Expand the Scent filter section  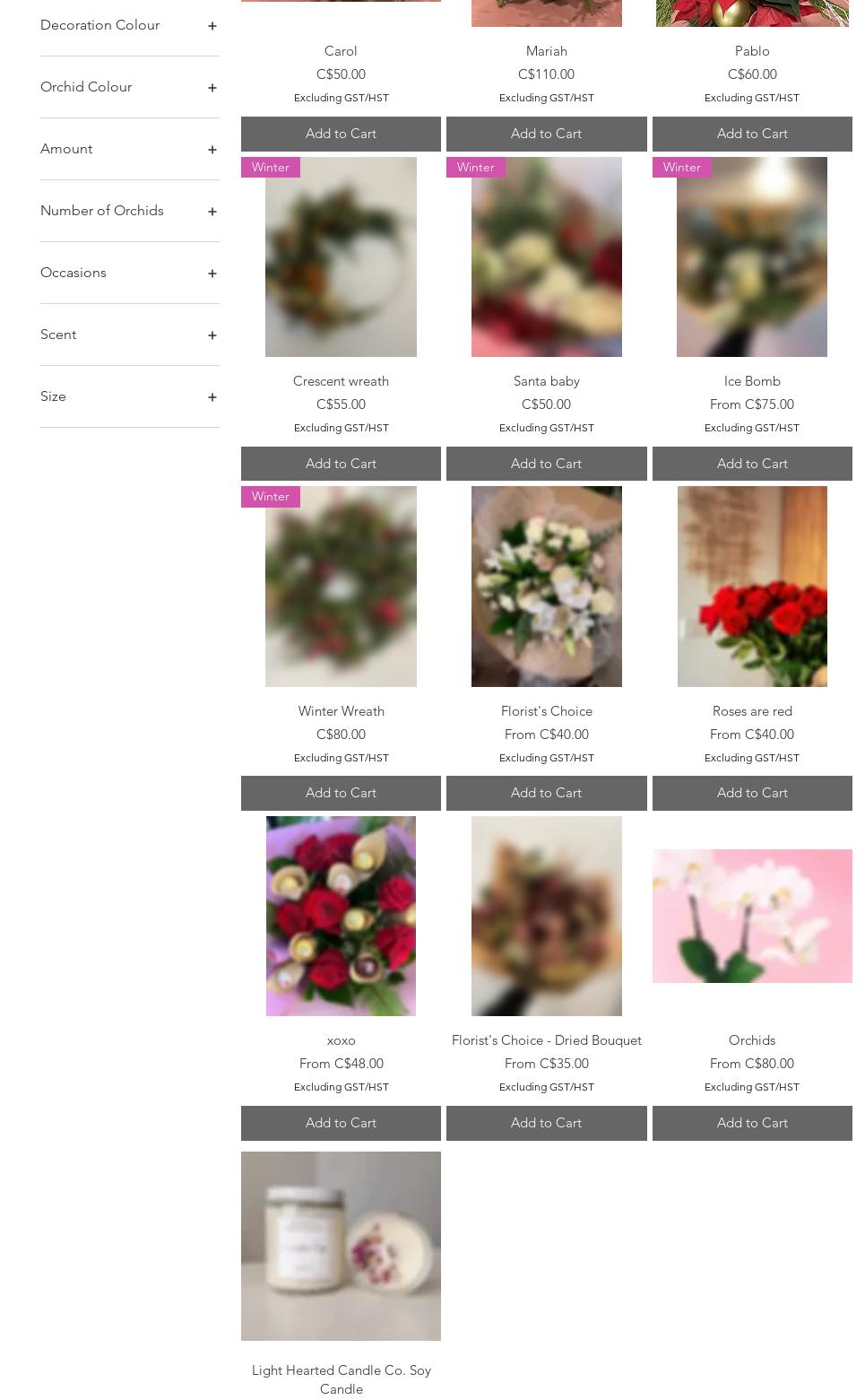(129, 335)
